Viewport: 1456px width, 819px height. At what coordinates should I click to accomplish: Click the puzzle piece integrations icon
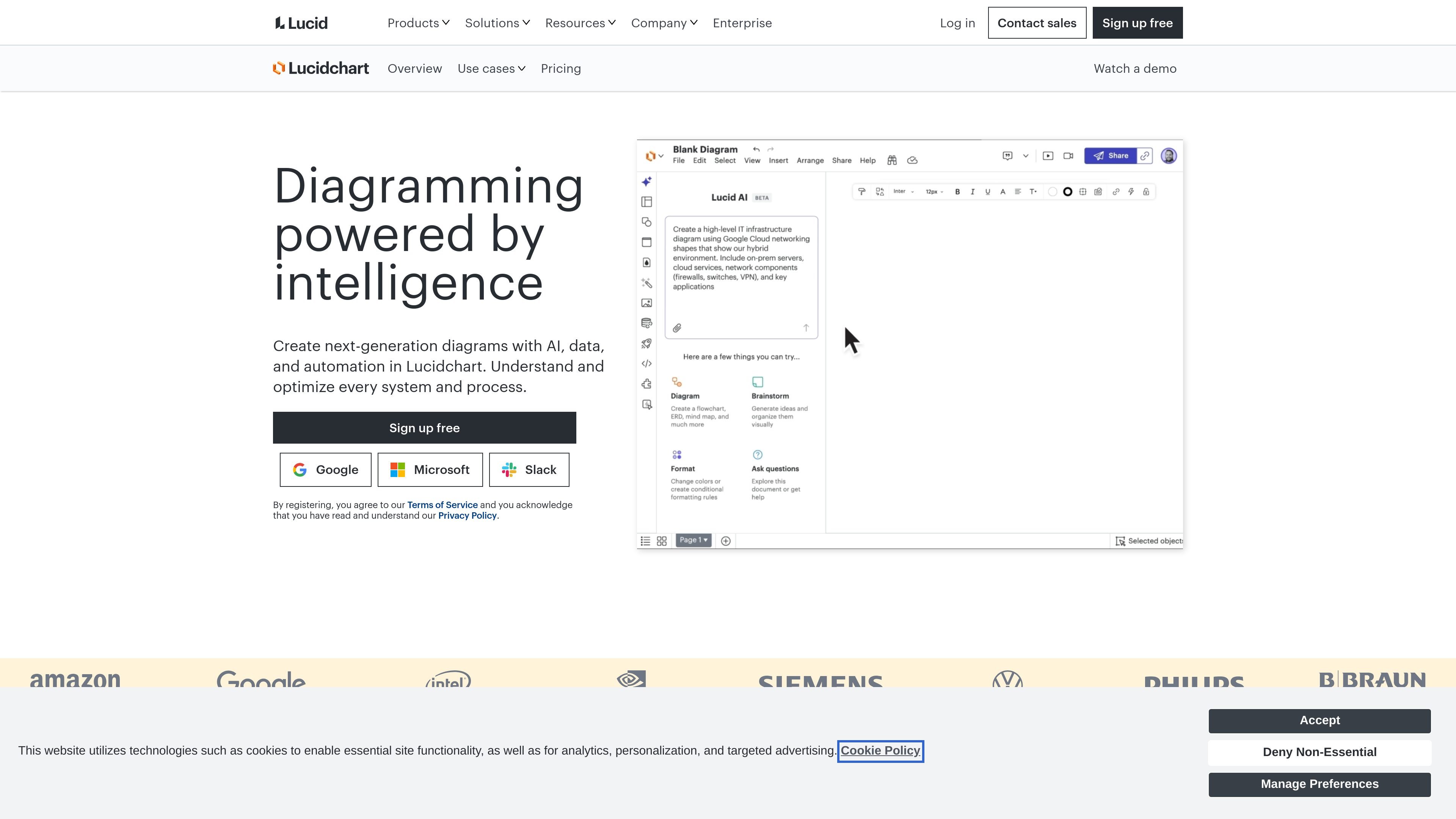pos(646,384)
